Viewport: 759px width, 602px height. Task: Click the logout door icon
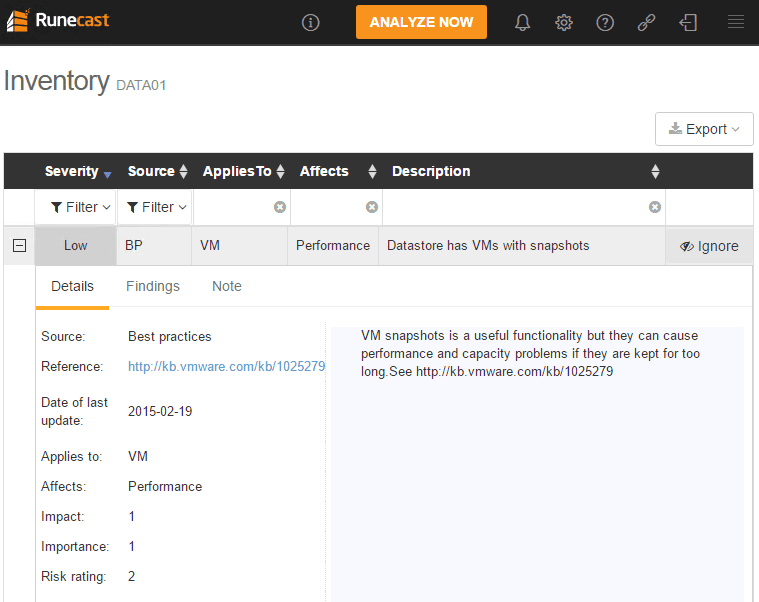coord(688,22)
